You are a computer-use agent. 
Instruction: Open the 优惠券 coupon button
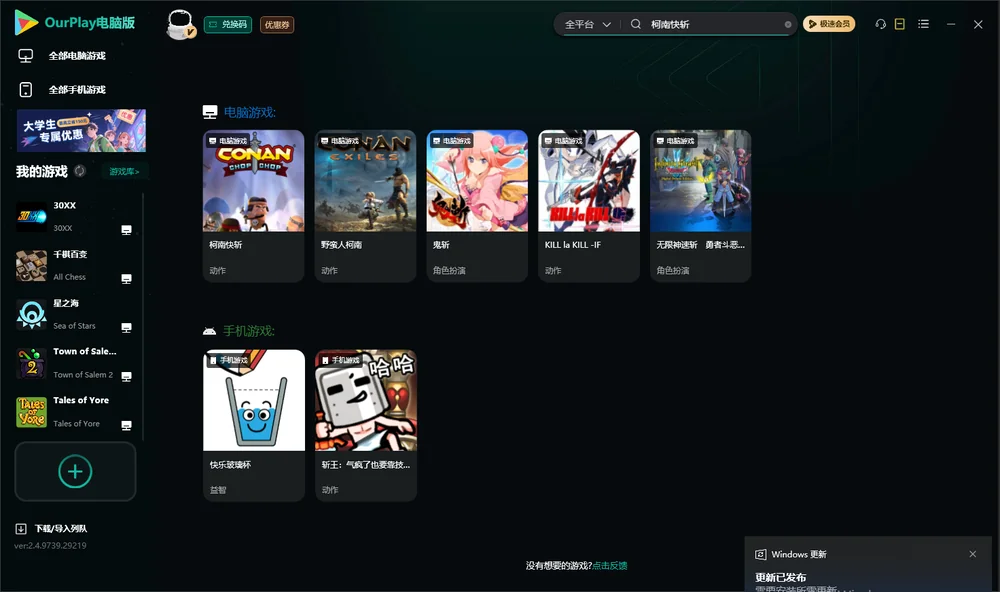[277, 25]
